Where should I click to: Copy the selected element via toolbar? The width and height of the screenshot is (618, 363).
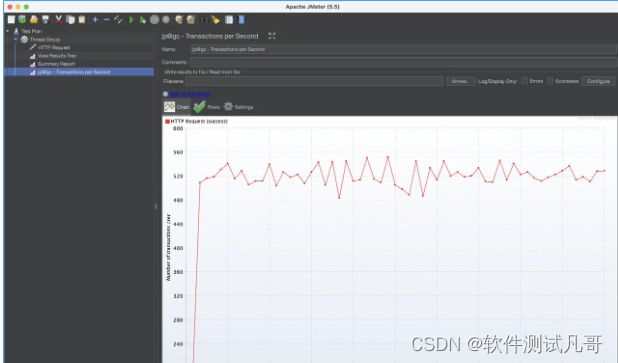(x=71, y=19)
